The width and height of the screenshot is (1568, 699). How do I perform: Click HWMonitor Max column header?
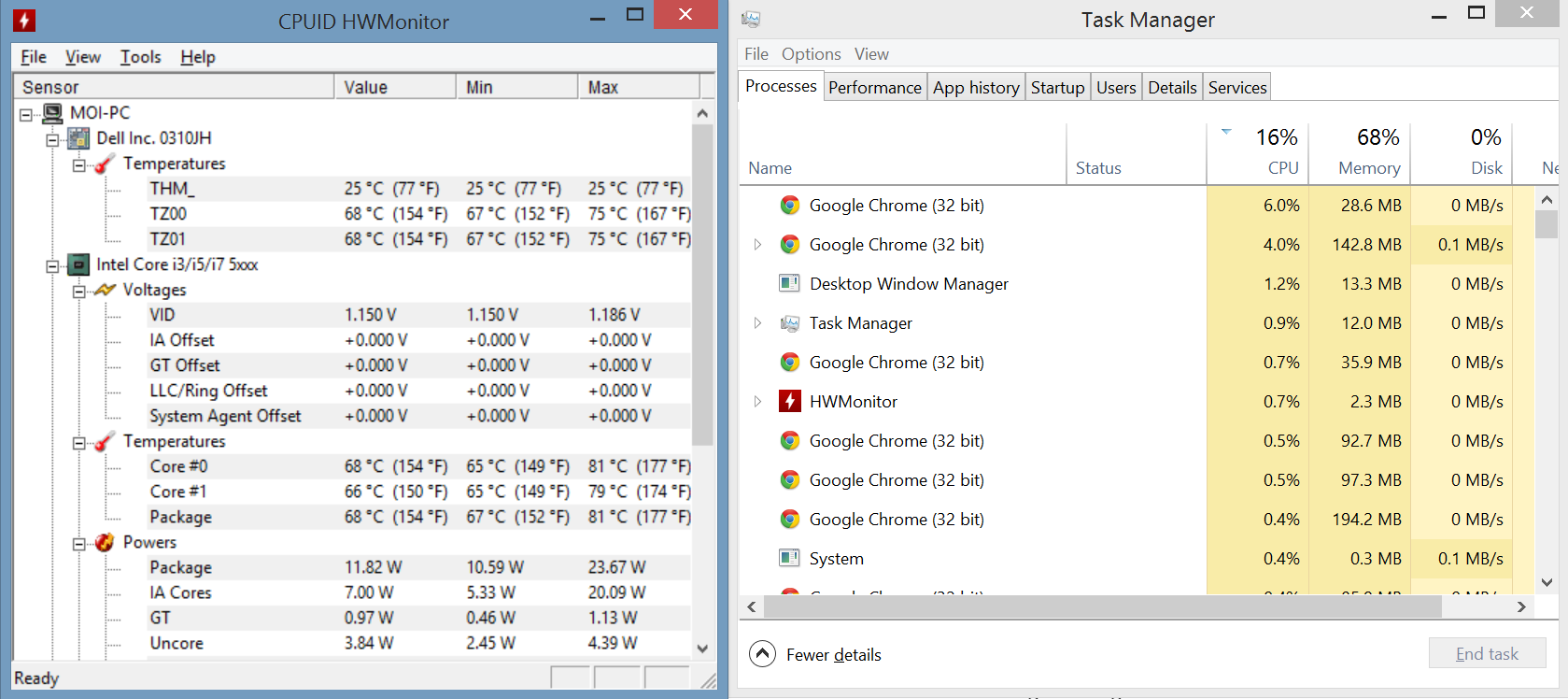click(x=639, y=87)
